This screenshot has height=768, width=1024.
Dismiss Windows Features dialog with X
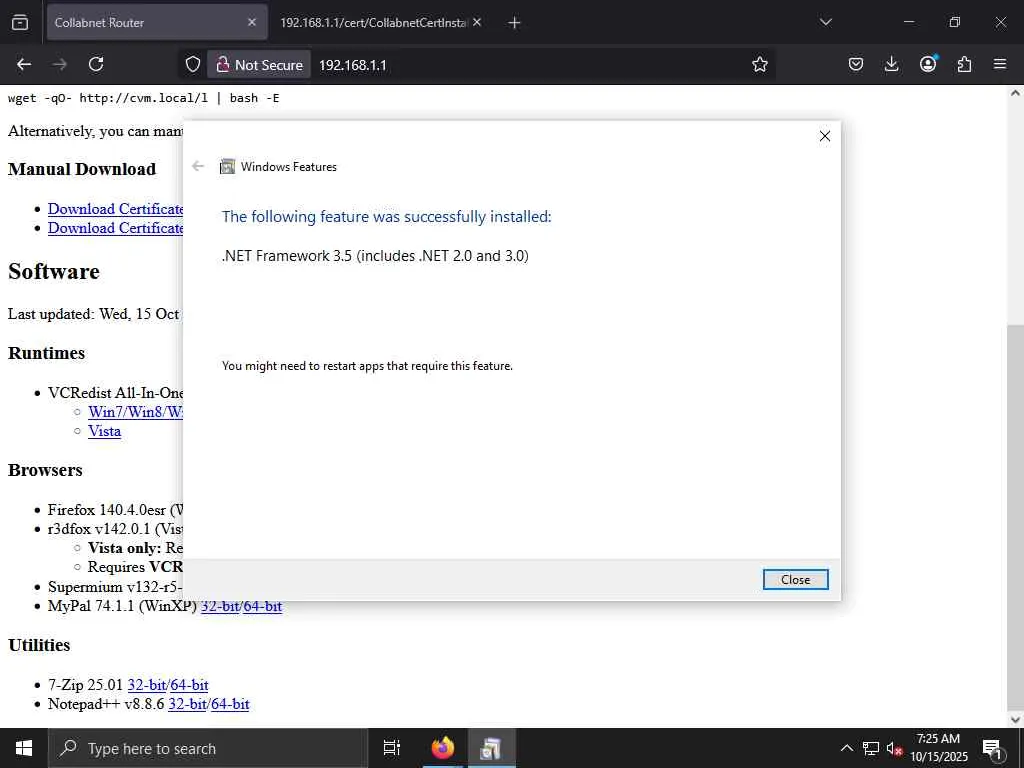tap(825, 136)
